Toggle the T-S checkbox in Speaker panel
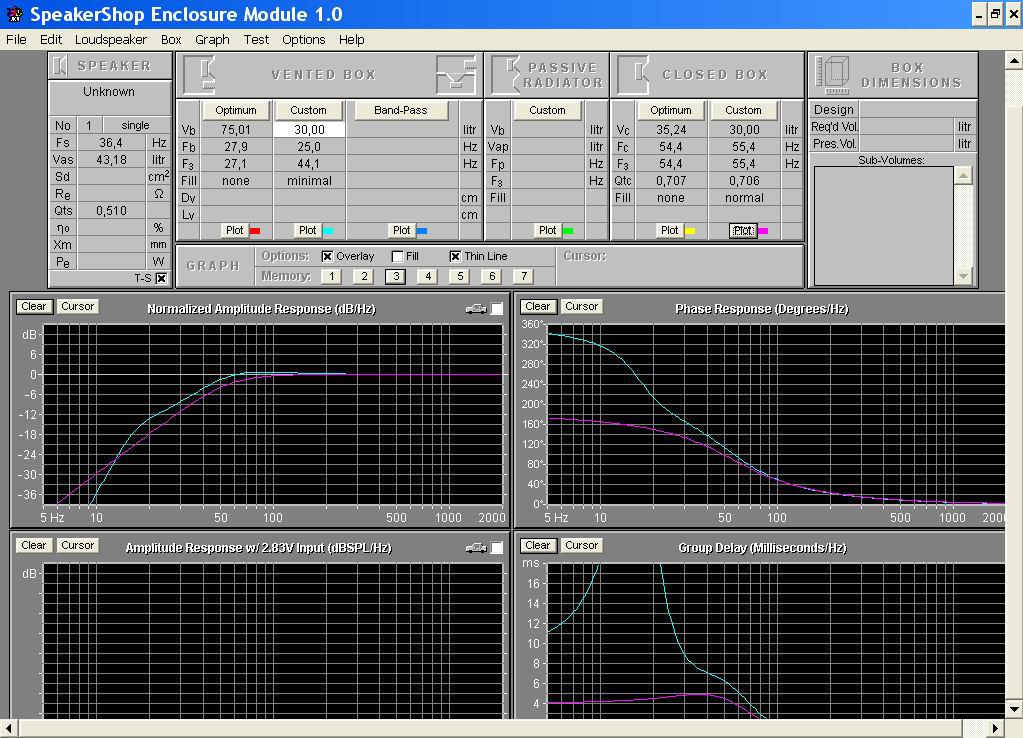Viewport: 1023px width, 738px height. [x=161, y=279]
